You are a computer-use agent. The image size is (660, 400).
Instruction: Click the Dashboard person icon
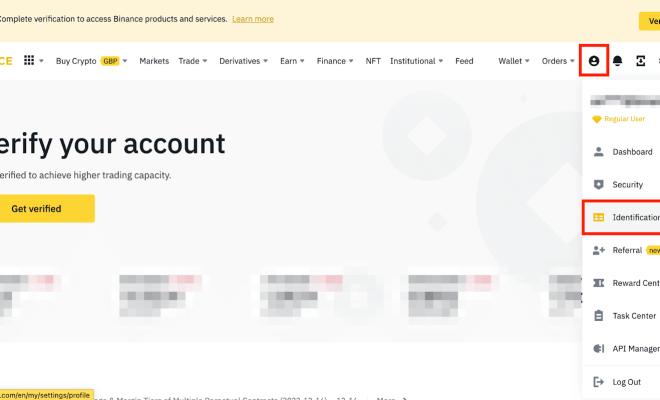[598, 152]
